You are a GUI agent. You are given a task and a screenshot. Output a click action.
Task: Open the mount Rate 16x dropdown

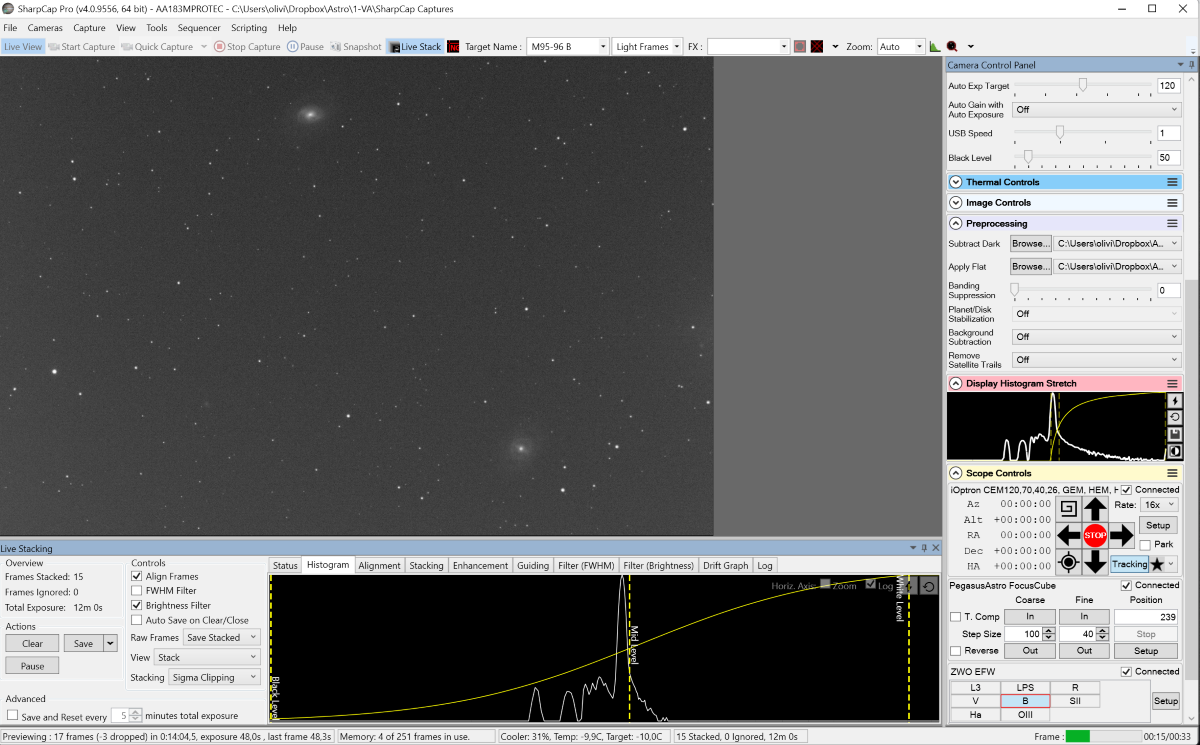[x=1160, y=505]
